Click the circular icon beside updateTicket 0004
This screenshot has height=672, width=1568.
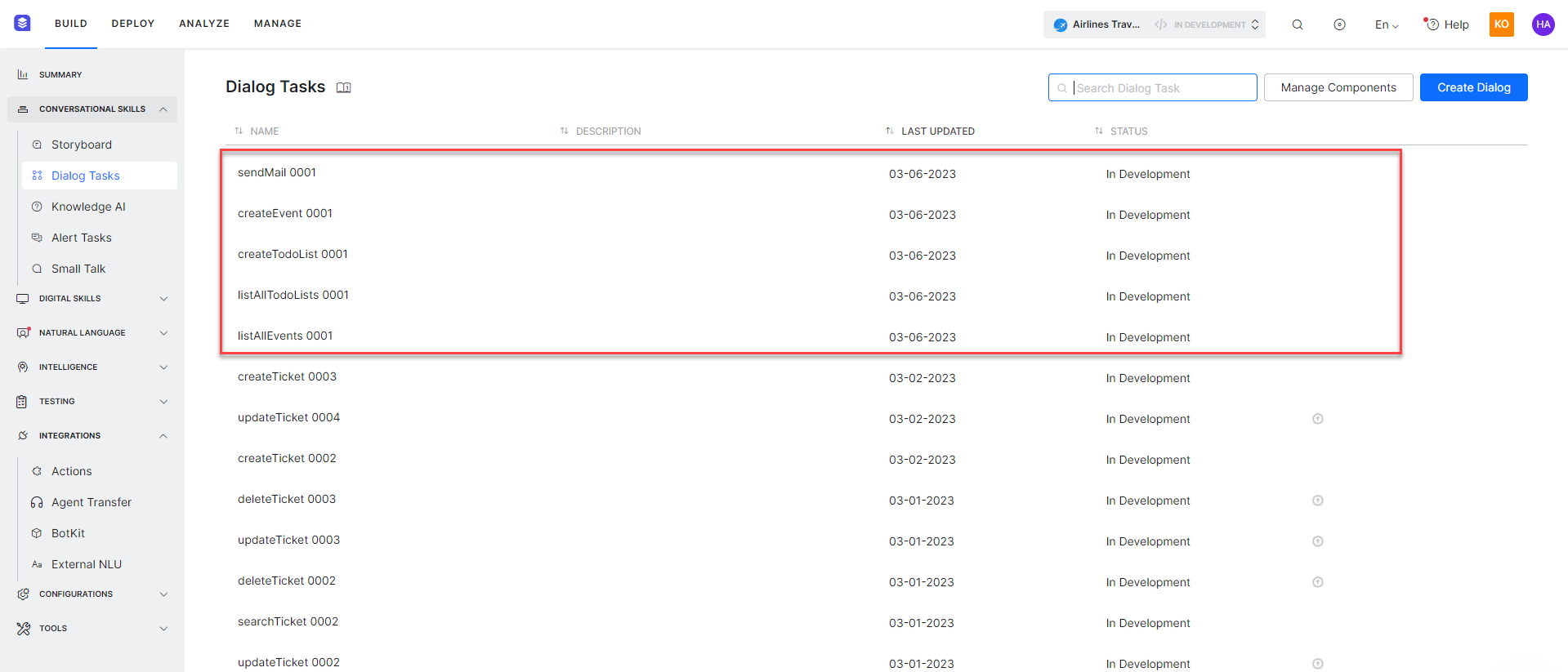click(x=1317, y=419)
